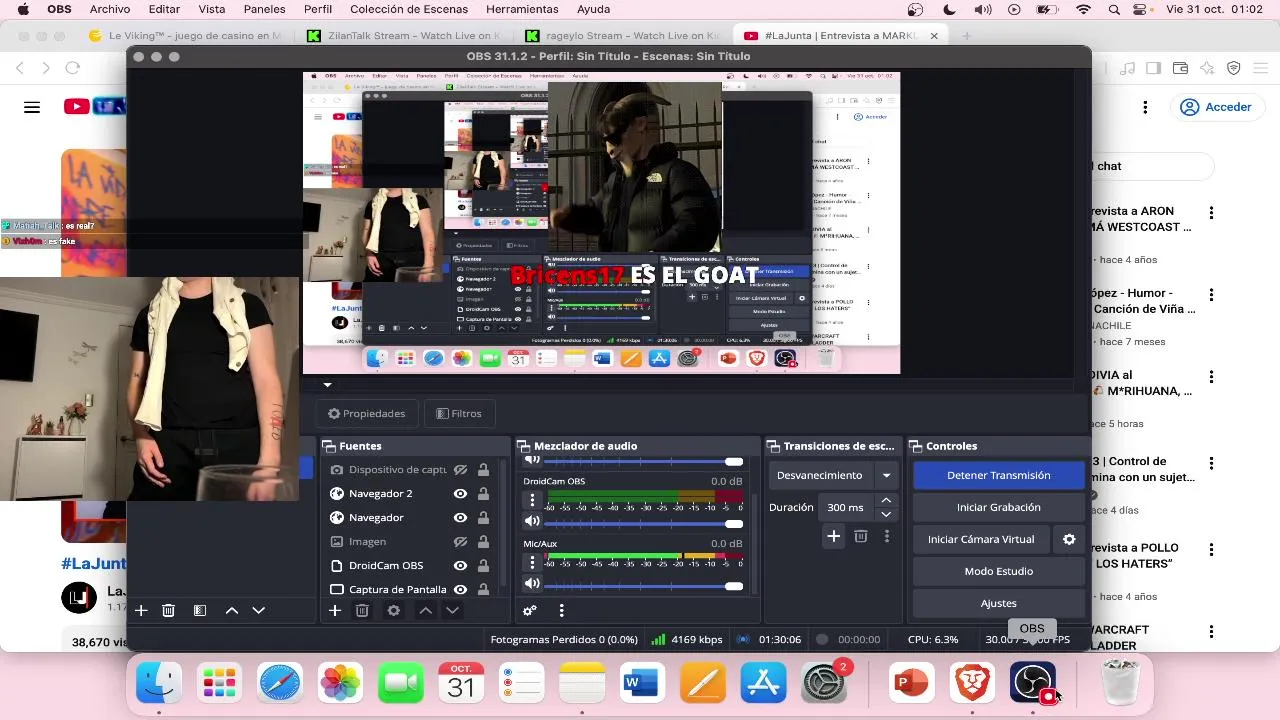Image resolution: width=1280 pixels, height=720 pixels.
Task: Open DroidCam OBS mixer three-dot options
Action: (x=532, y=500)
